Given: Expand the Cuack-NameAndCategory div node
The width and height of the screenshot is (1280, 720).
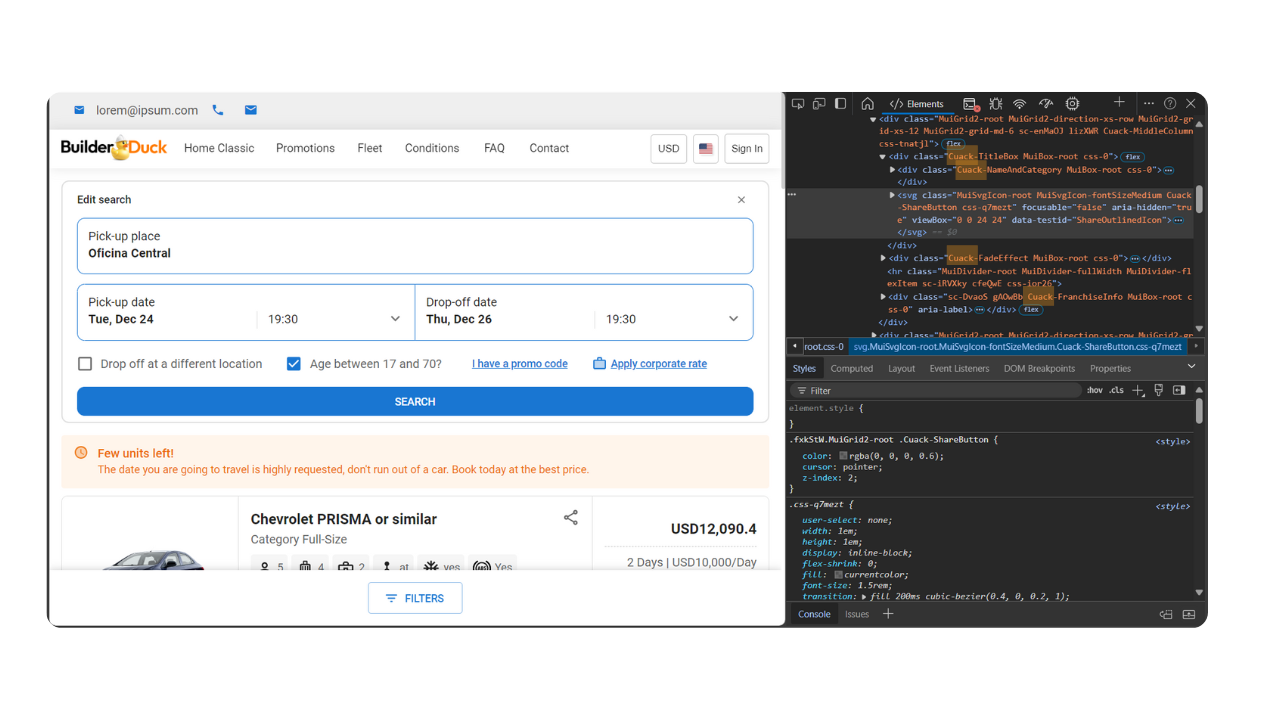Looking at the screenshot, I should [x=893, y=170].
